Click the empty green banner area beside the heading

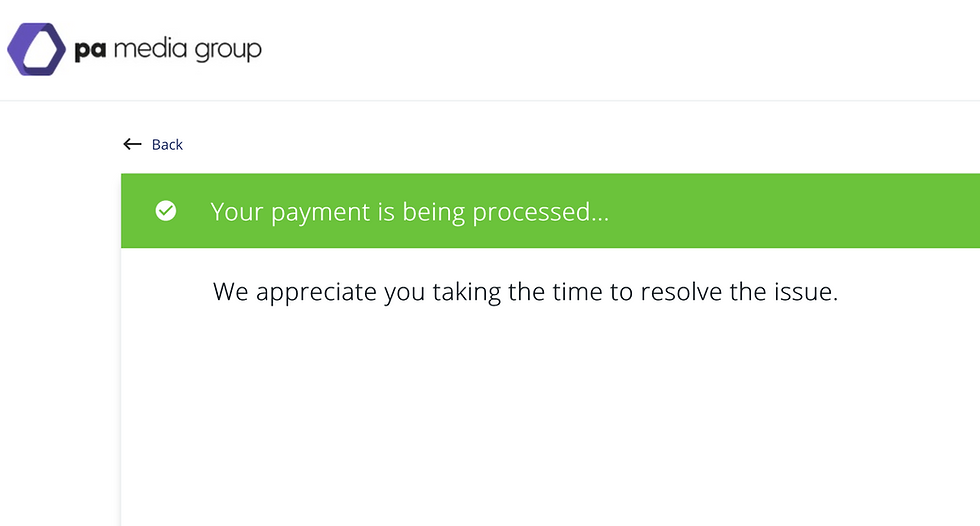[x=794, y=211]
